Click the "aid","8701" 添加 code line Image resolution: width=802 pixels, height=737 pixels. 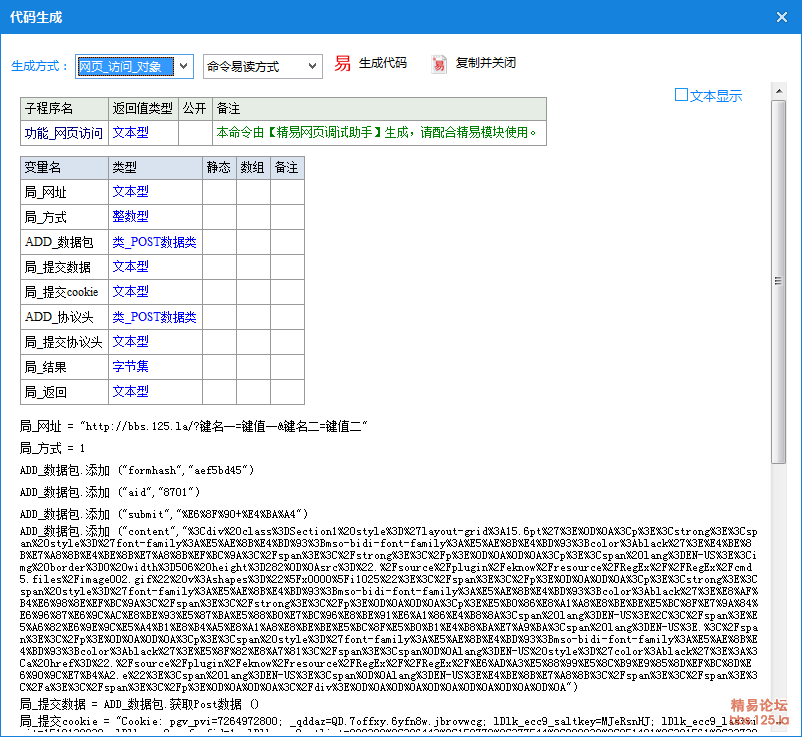(x=110, y=492)
